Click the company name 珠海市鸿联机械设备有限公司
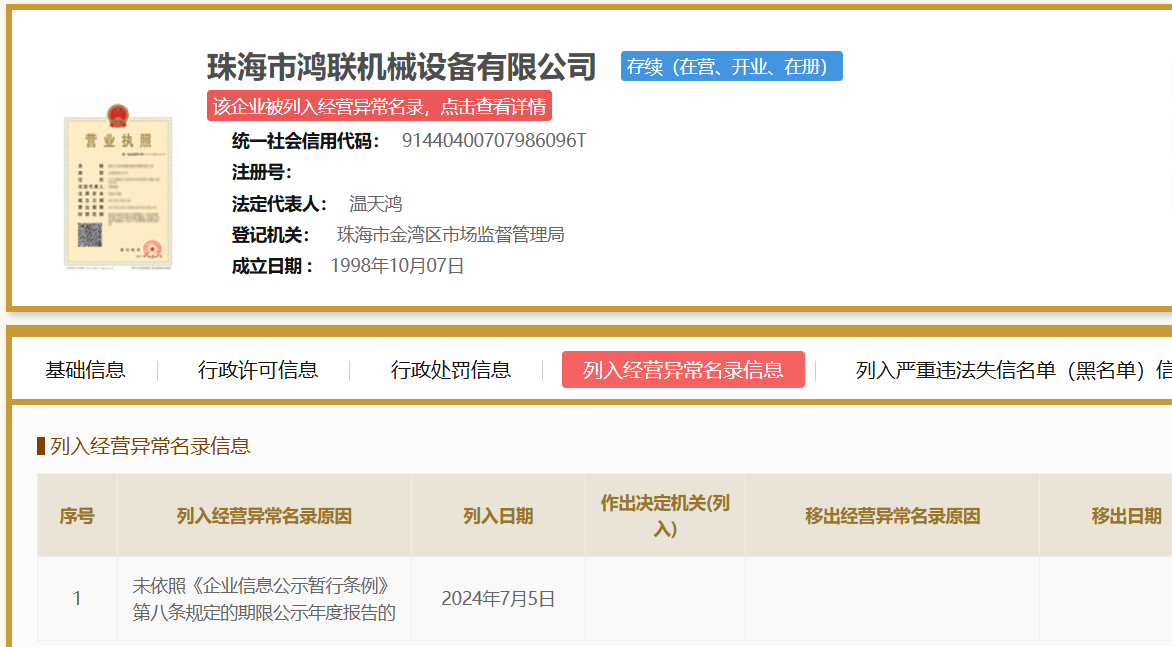This screenshot has height=647, width=1172. point(401,67)
